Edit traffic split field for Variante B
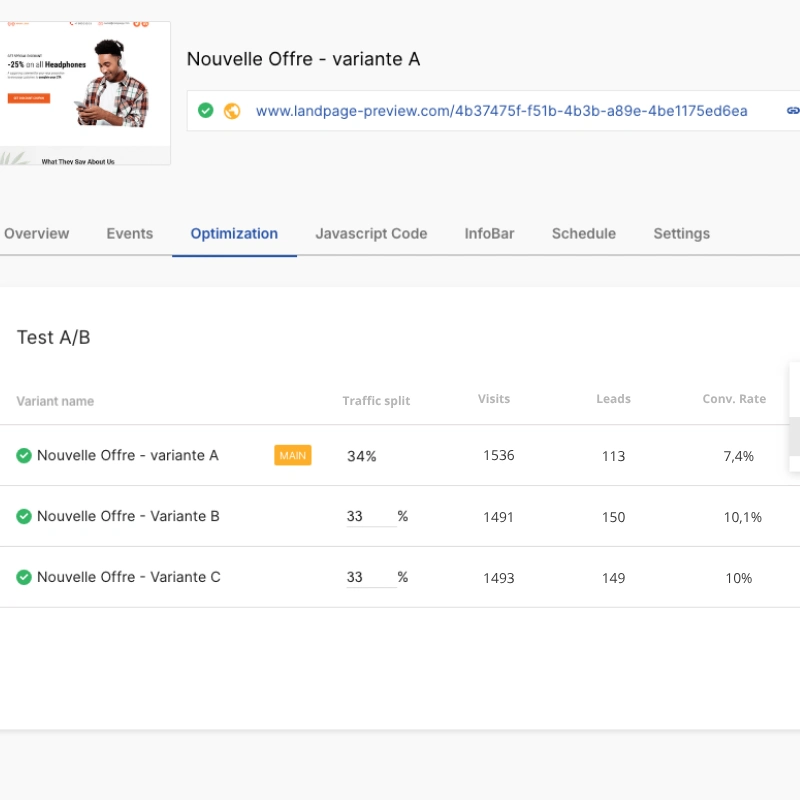The width and height of the screenshot is (800, 800). pos(371,516)
